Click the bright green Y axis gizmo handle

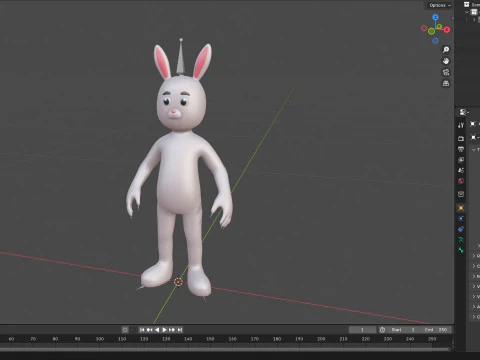tap(431, 31)
